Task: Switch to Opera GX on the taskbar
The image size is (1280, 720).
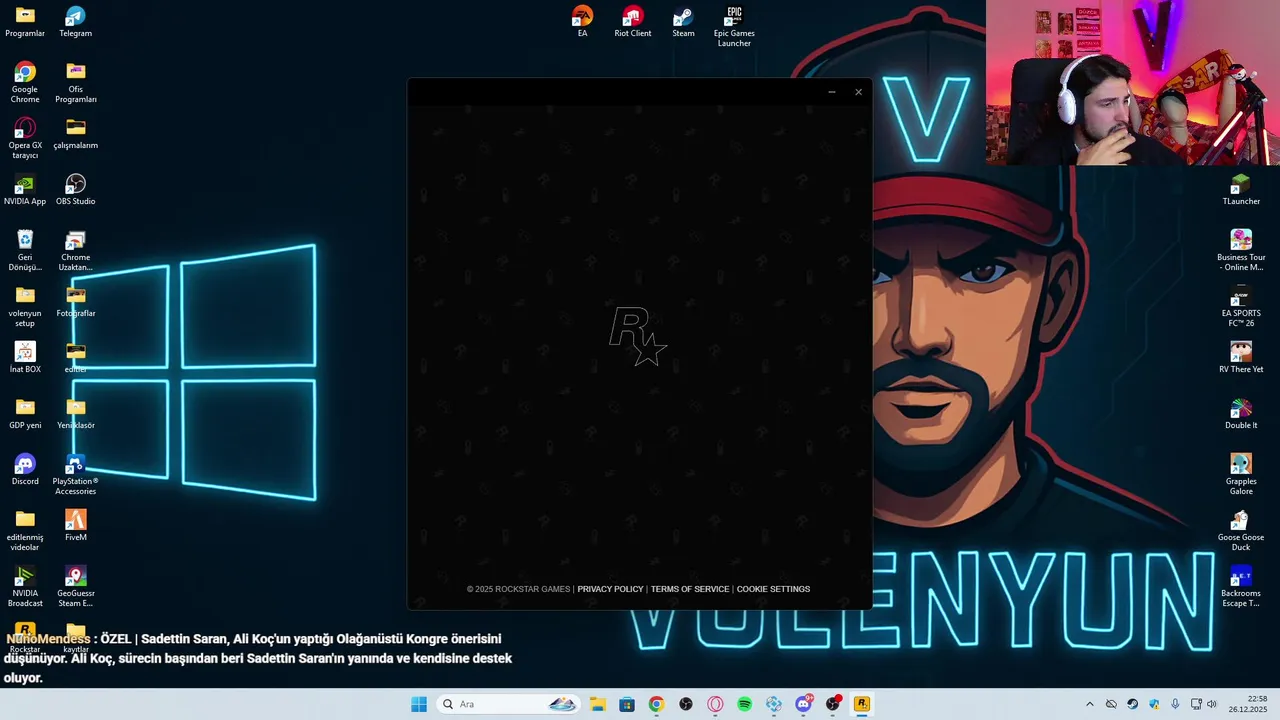Action: tap(715, 704)
